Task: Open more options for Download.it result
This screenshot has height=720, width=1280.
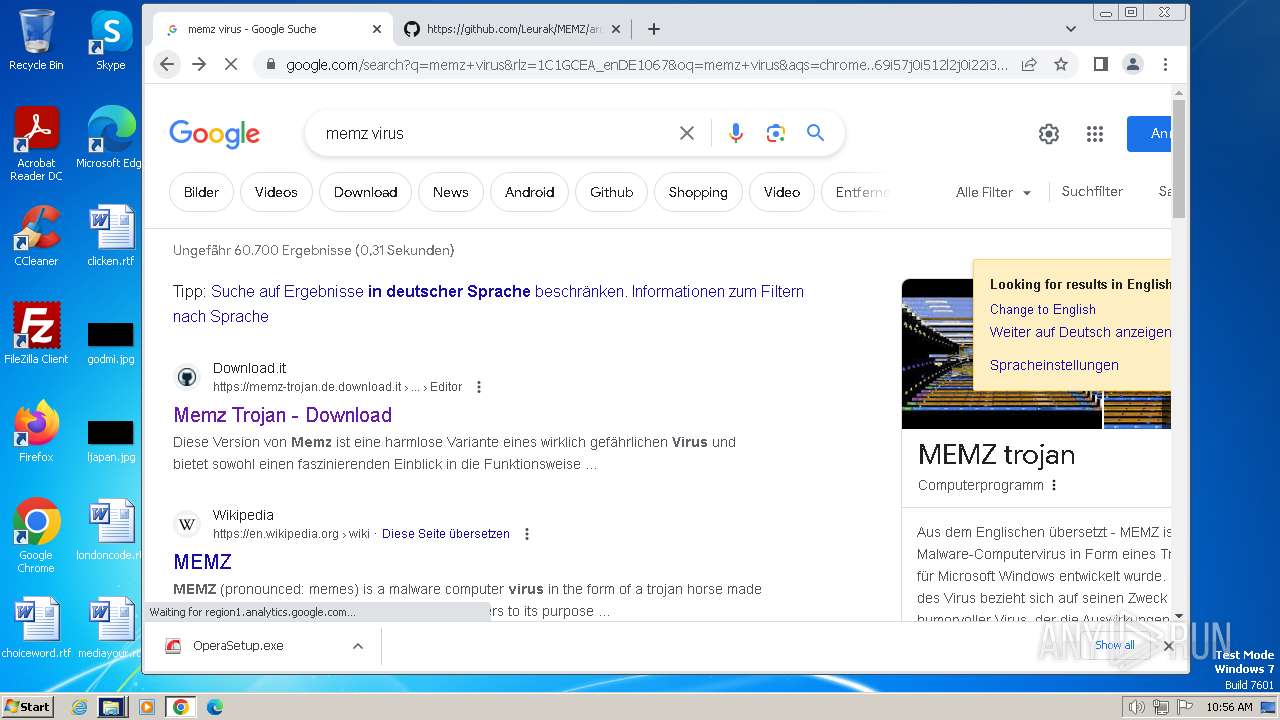Action: click(x=479, y=387)
